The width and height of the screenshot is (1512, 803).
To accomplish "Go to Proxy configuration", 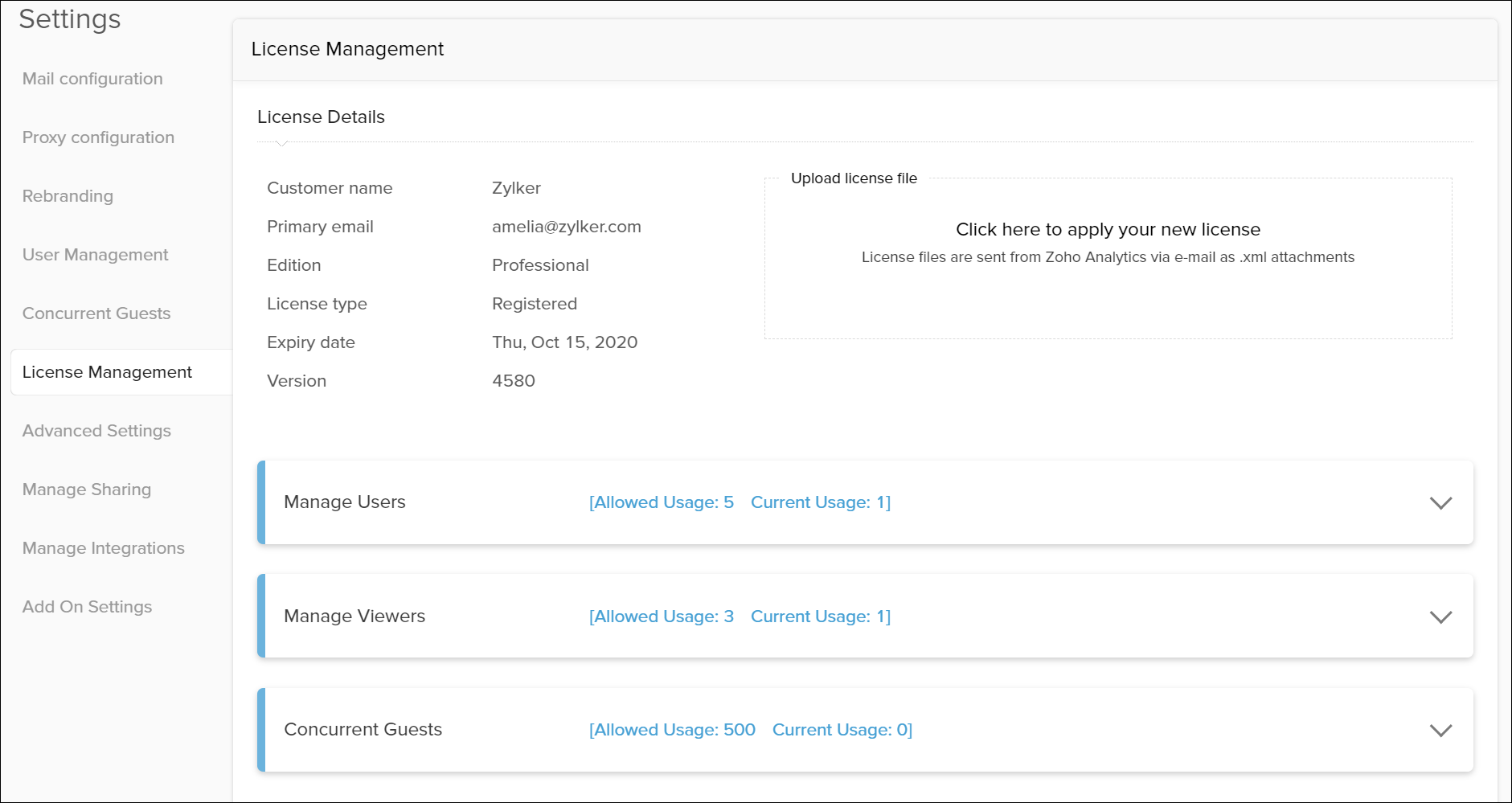I will click(x=98, y=137).
